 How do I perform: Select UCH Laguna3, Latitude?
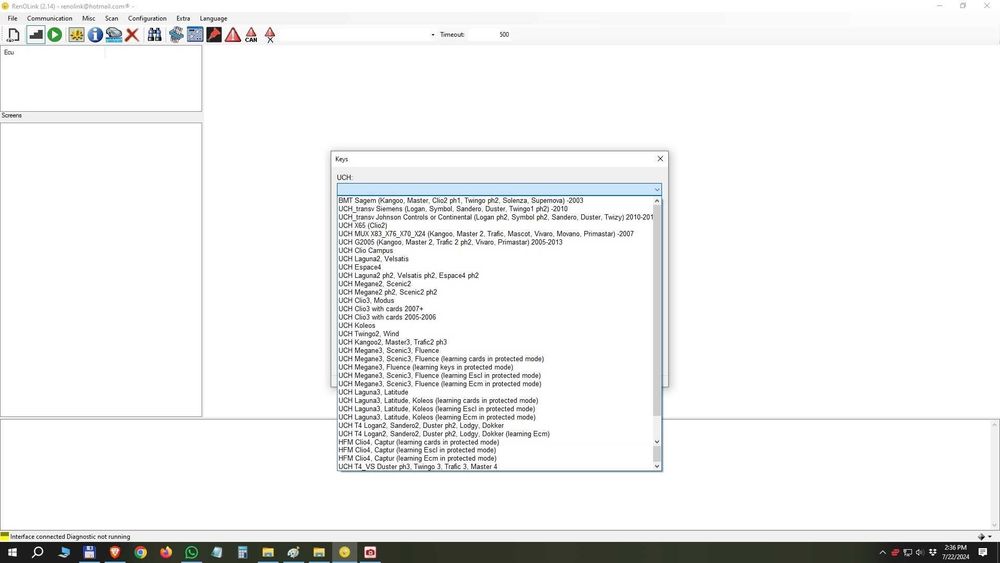(x=373, y=392)
